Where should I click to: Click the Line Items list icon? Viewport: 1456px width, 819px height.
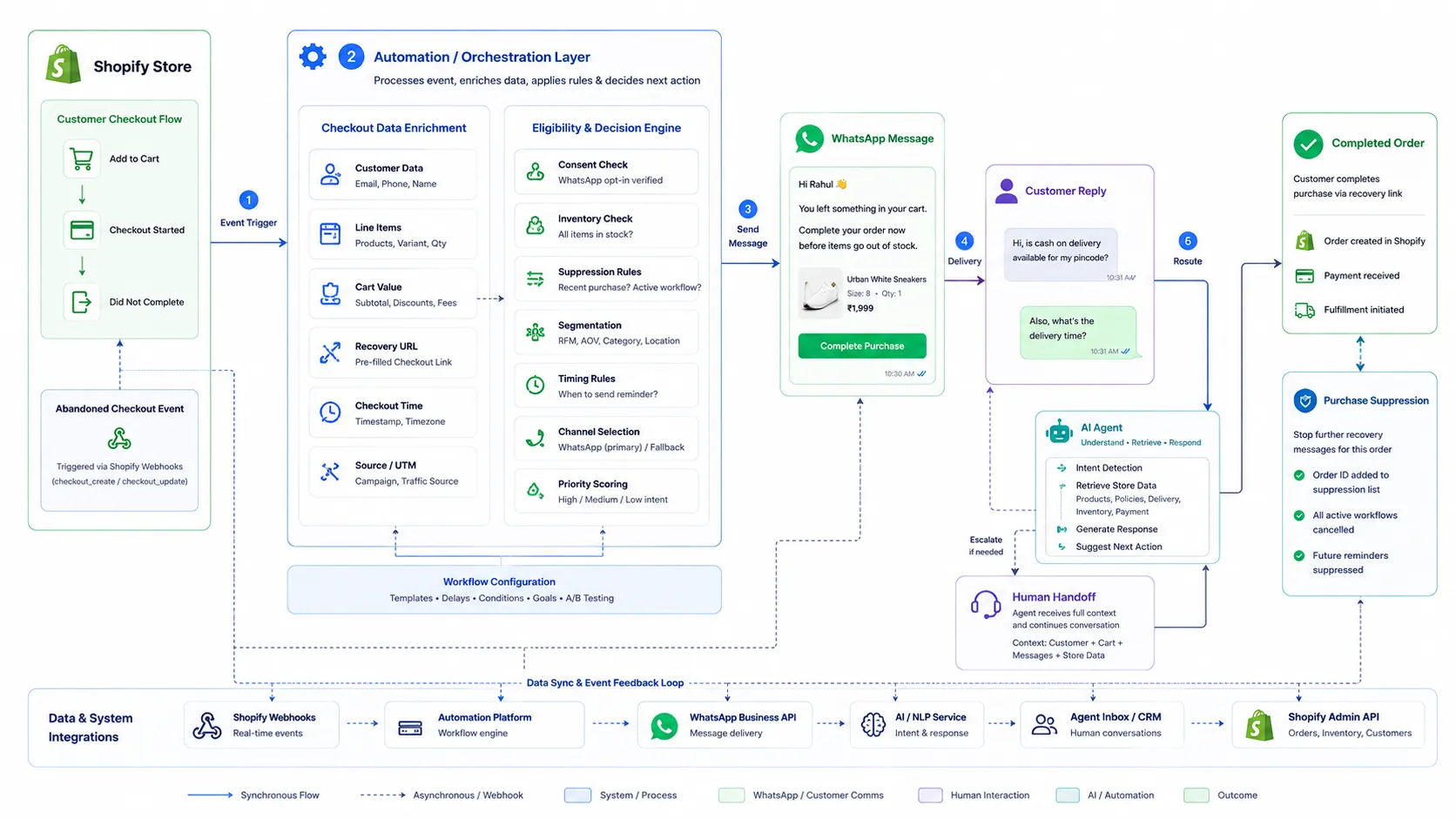pyautogui.click(x=330, y=233)
